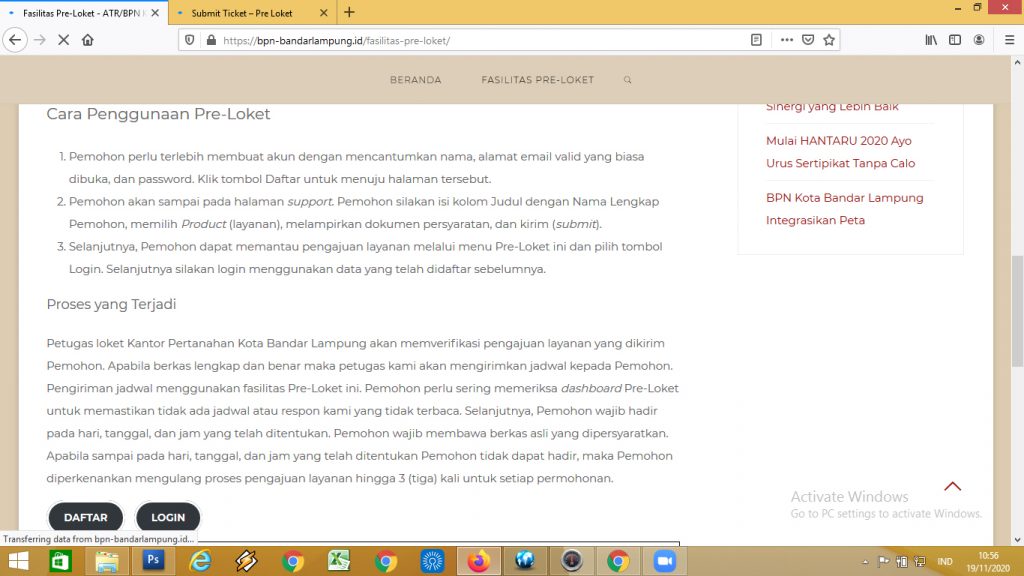Stop loading the current page

click(63, 40)
